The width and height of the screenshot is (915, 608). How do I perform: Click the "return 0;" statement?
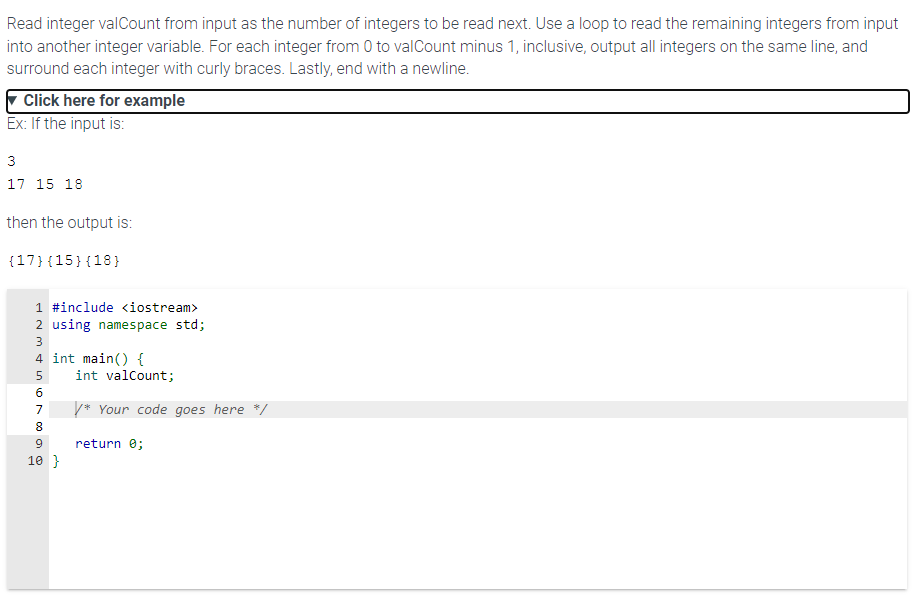pos(106,443)
